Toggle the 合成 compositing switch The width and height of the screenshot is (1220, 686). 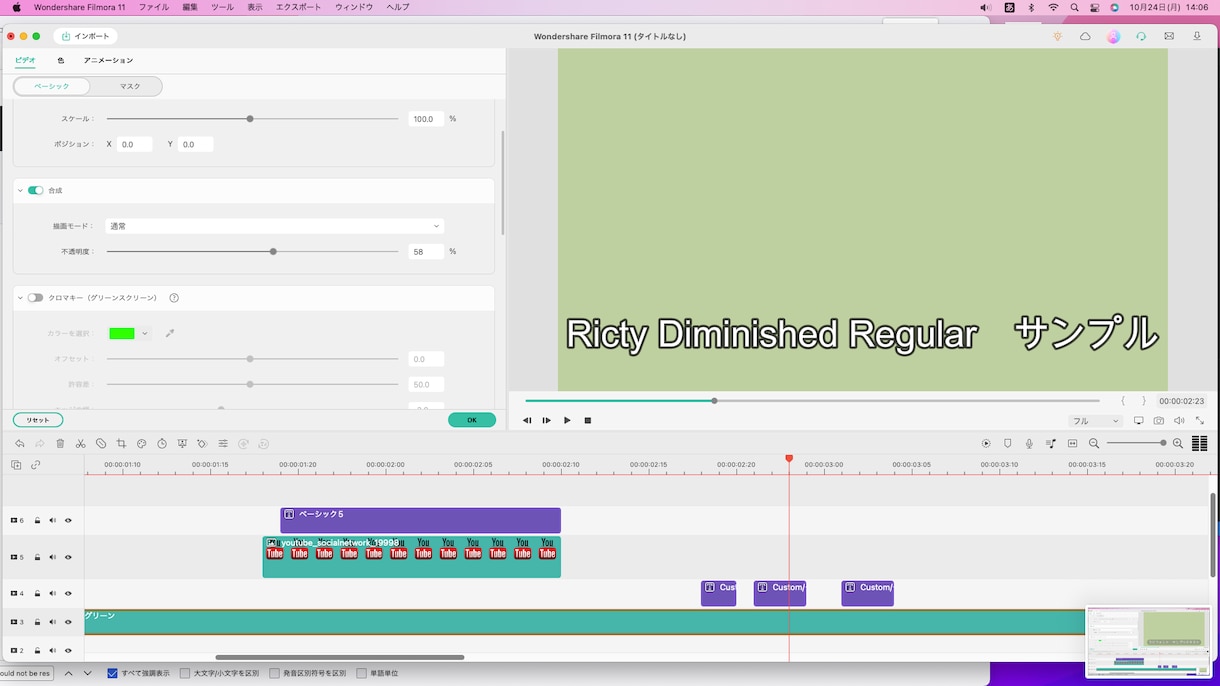click(x=36, y=190)
